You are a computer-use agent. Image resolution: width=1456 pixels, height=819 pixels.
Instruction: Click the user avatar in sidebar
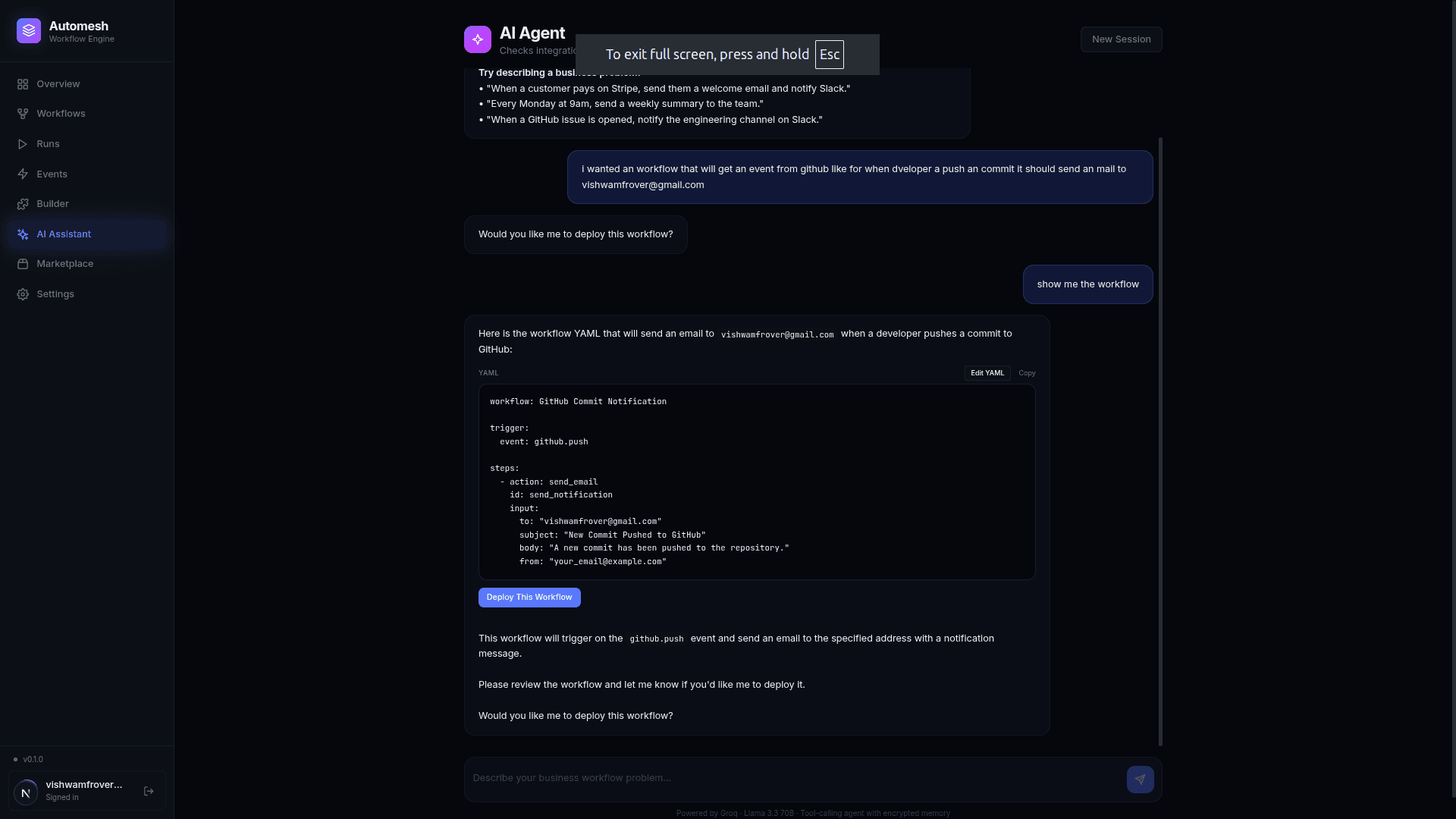pyautogui.click(x=26, y=792)
